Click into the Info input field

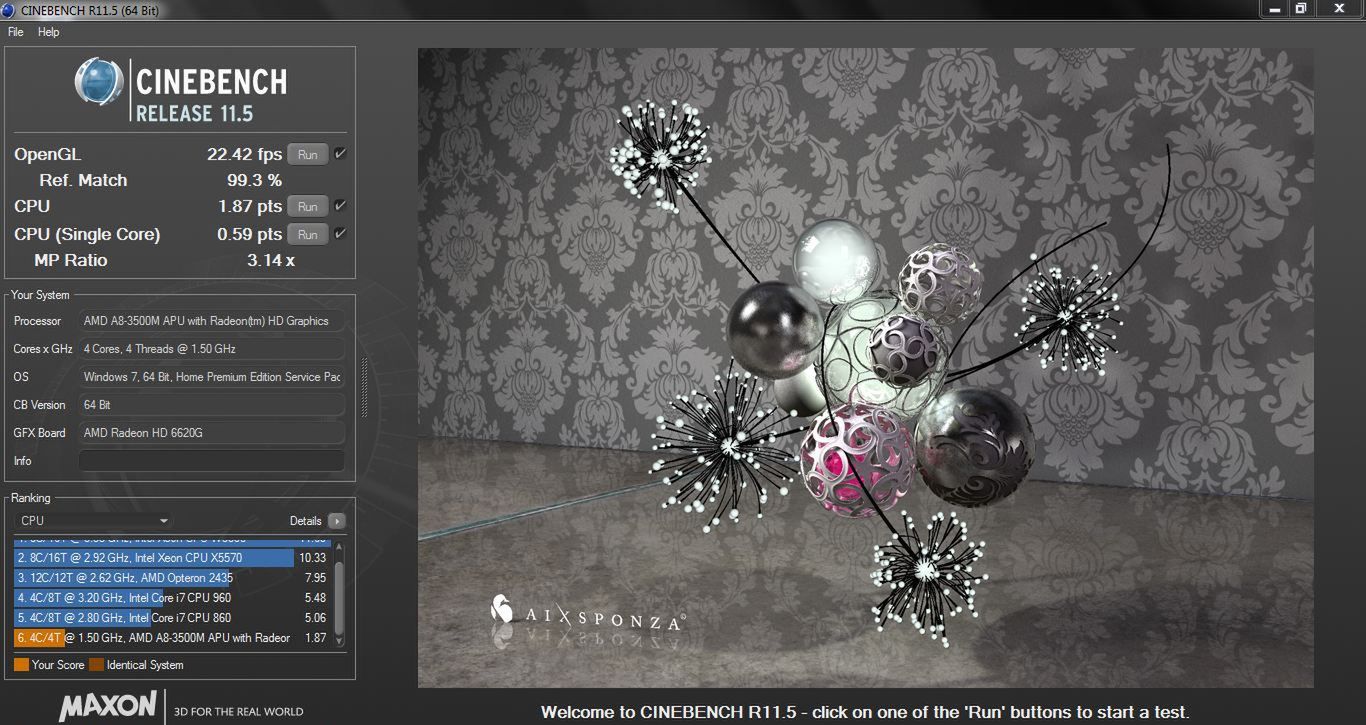tap(211, 461)
